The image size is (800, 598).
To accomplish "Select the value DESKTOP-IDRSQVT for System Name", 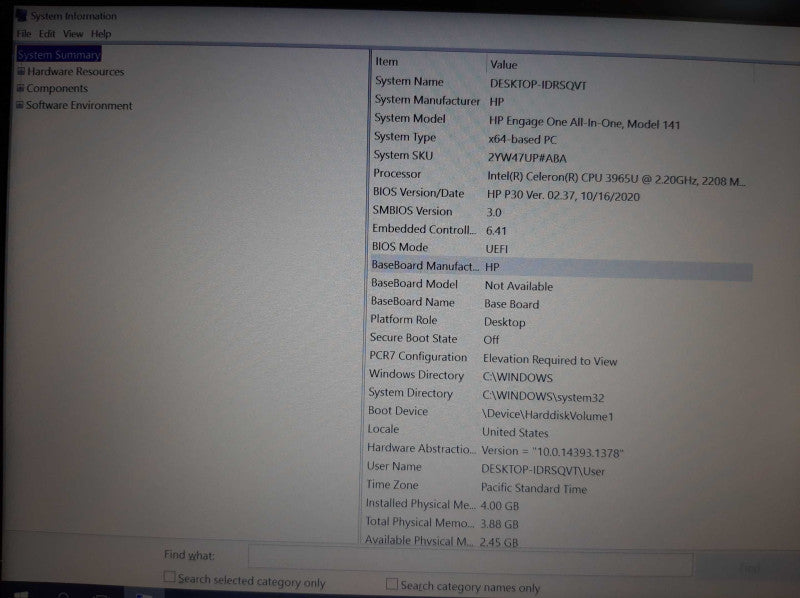I will [x=538, y=85].
